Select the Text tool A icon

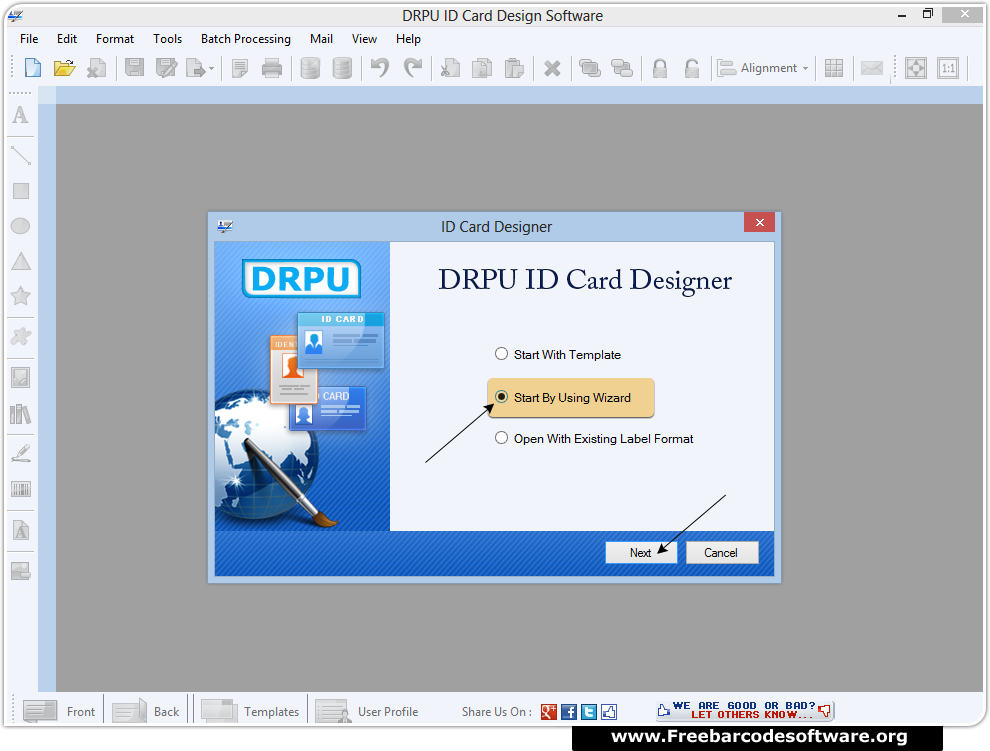coord(20,115)
